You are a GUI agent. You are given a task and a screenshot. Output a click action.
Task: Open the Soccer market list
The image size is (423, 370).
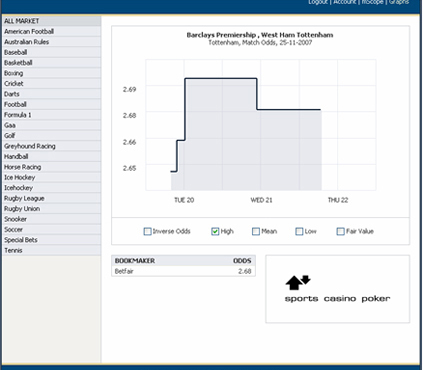coord(51,229)
